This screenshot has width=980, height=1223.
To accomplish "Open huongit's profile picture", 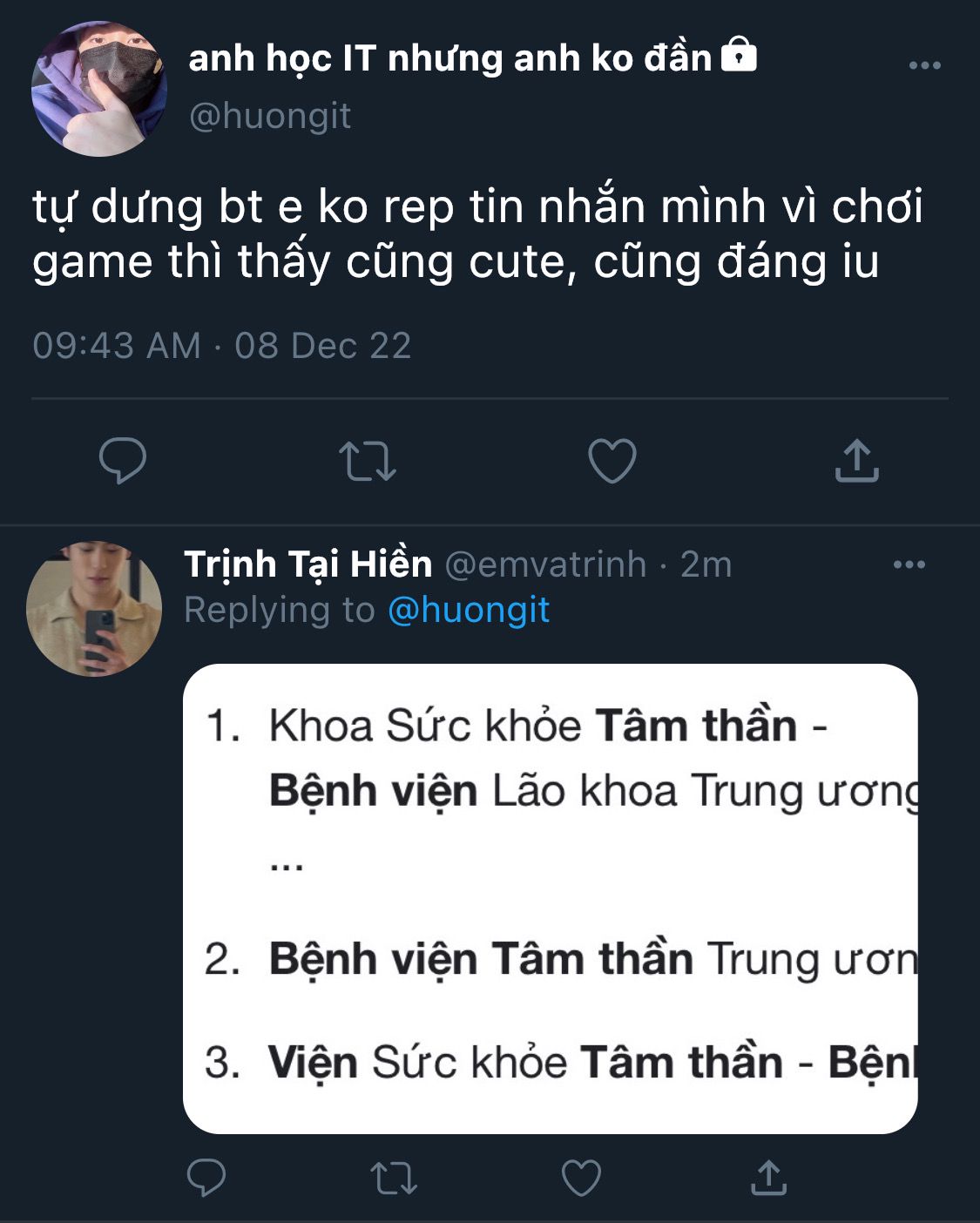I will pos(98,89).
